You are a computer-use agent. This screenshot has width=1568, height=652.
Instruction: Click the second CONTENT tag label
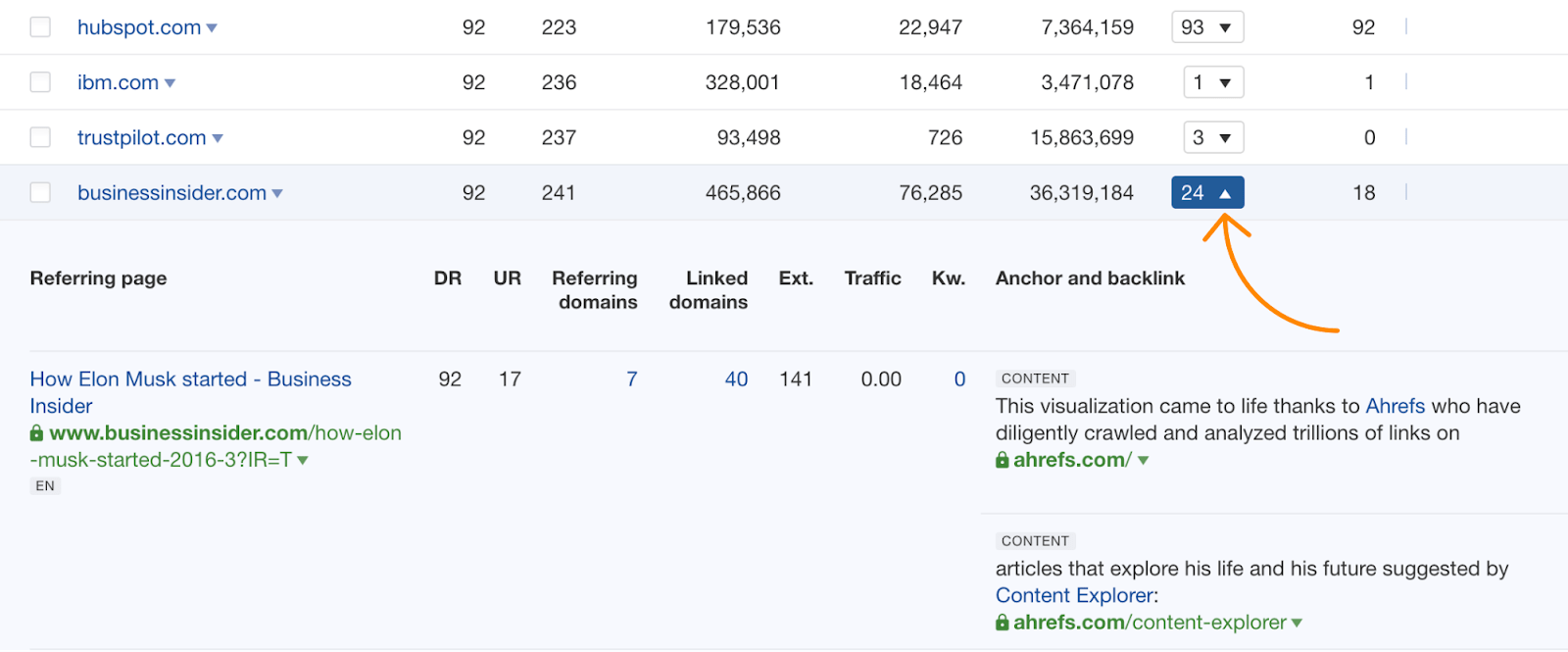(x=1035, y=541)
